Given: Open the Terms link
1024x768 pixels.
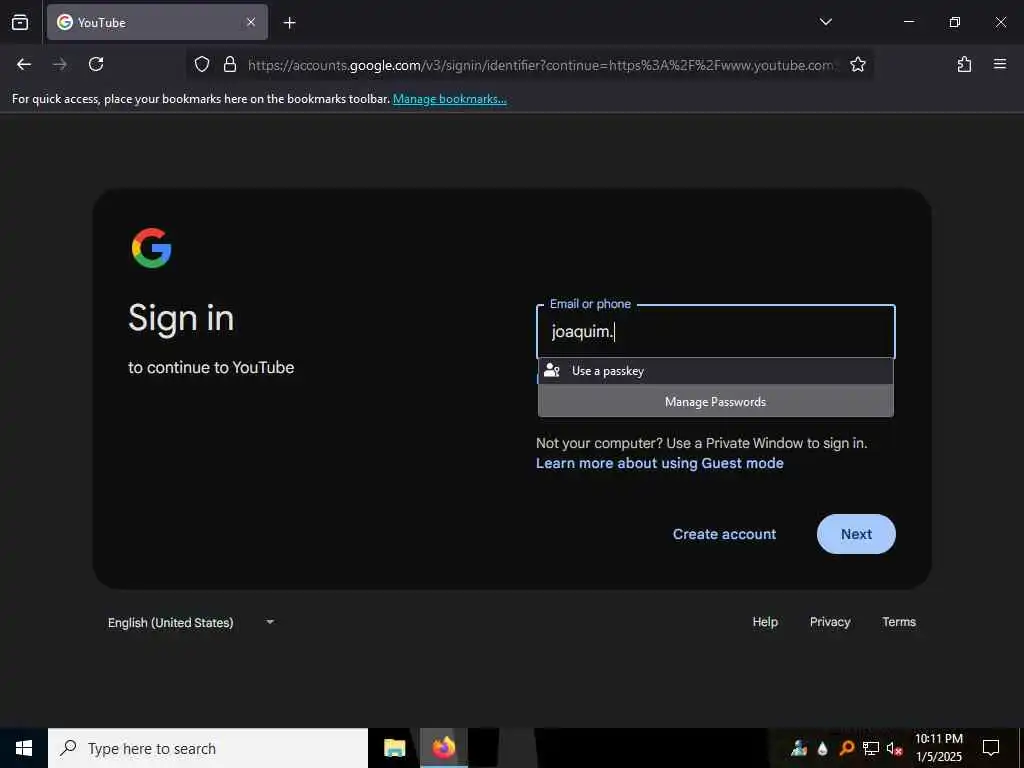Looking at the screenshot, I should pyautogui.click(x=899, y=622).
